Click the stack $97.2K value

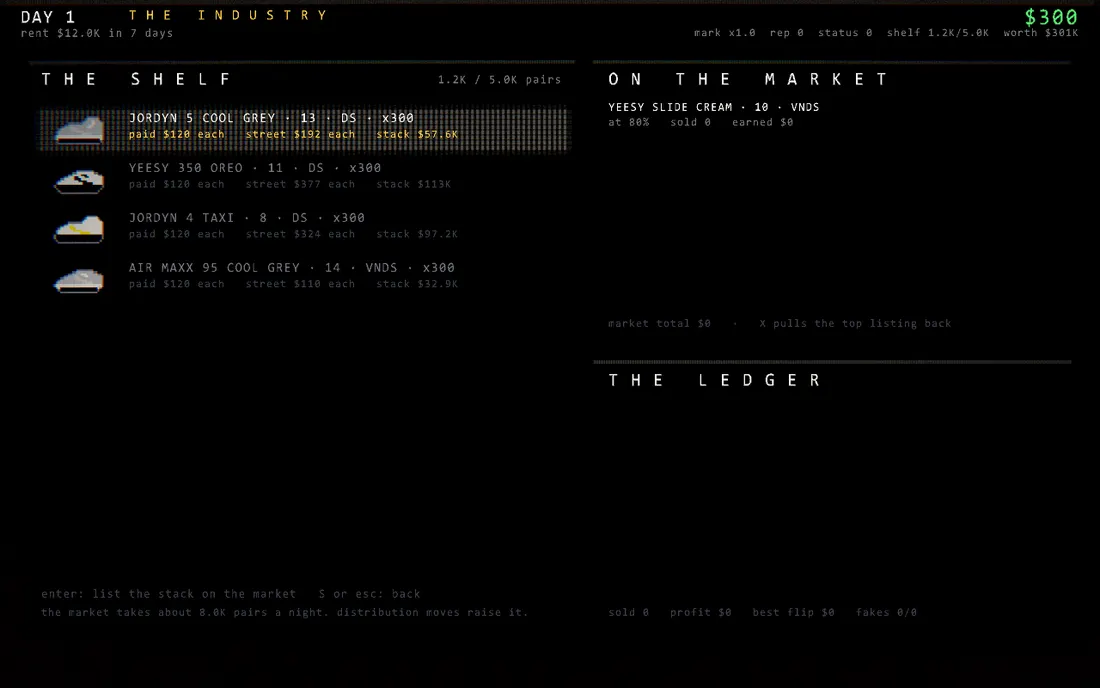[x=417, y=234]
